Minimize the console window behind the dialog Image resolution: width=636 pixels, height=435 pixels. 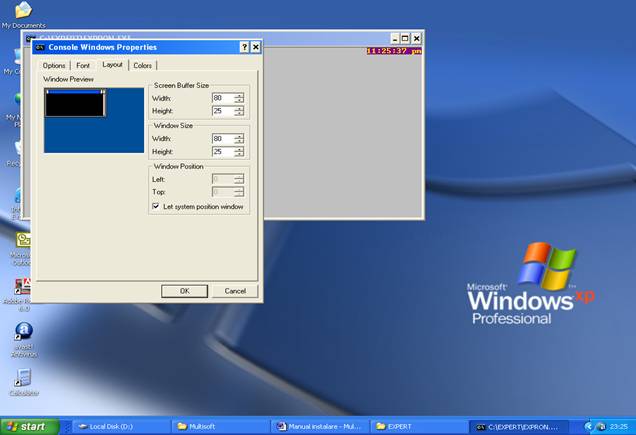click(395, 39)
